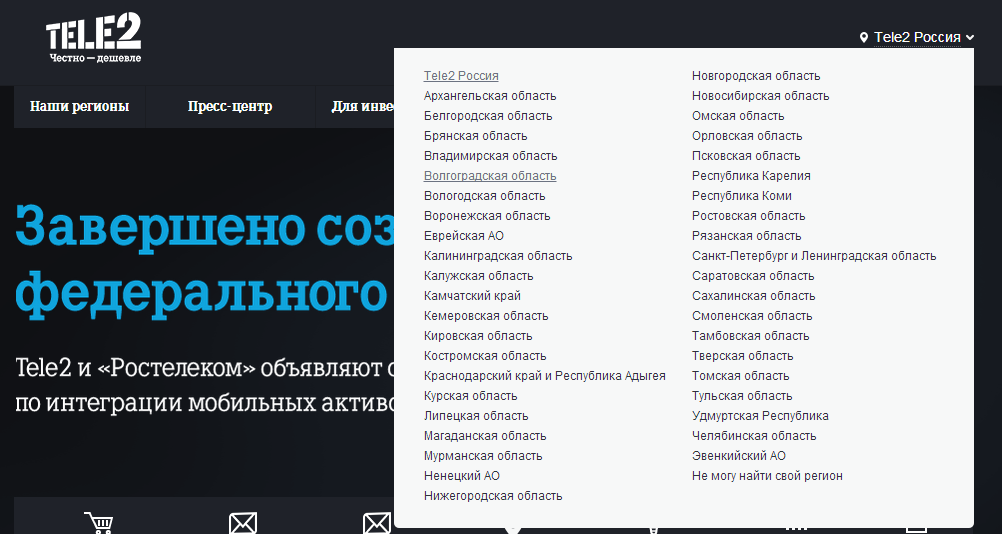The image size is (1002, 534).
Task: Select Tele2 Россия in the region list
Action: pyautogui.click(x=461, y=76)
